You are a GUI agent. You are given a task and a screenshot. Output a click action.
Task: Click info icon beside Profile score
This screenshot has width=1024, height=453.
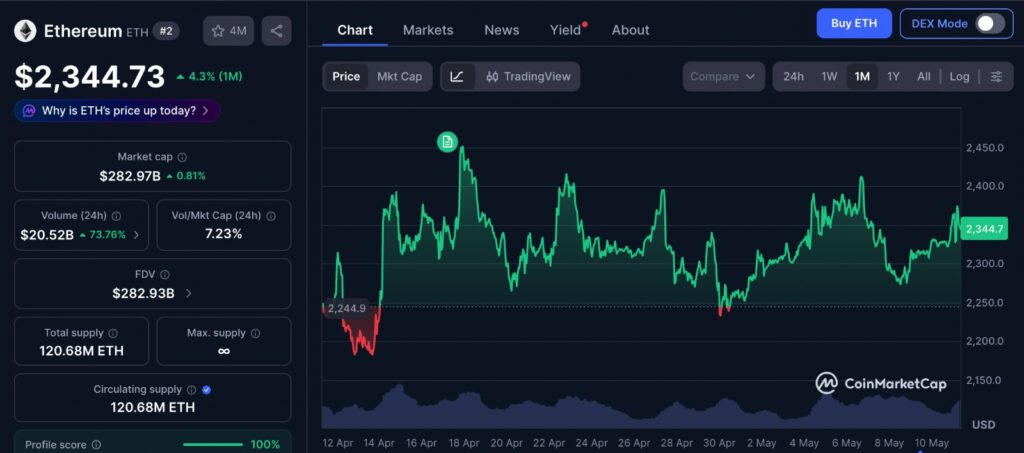point(96,445)
